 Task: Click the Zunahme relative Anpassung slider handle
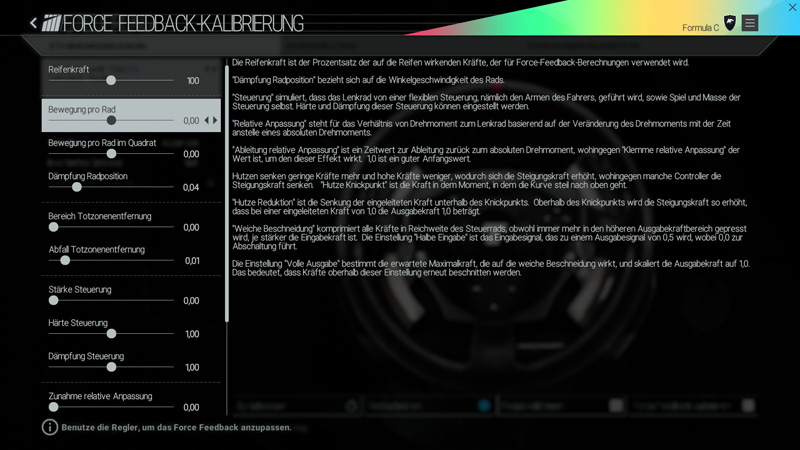coord(54,407)
